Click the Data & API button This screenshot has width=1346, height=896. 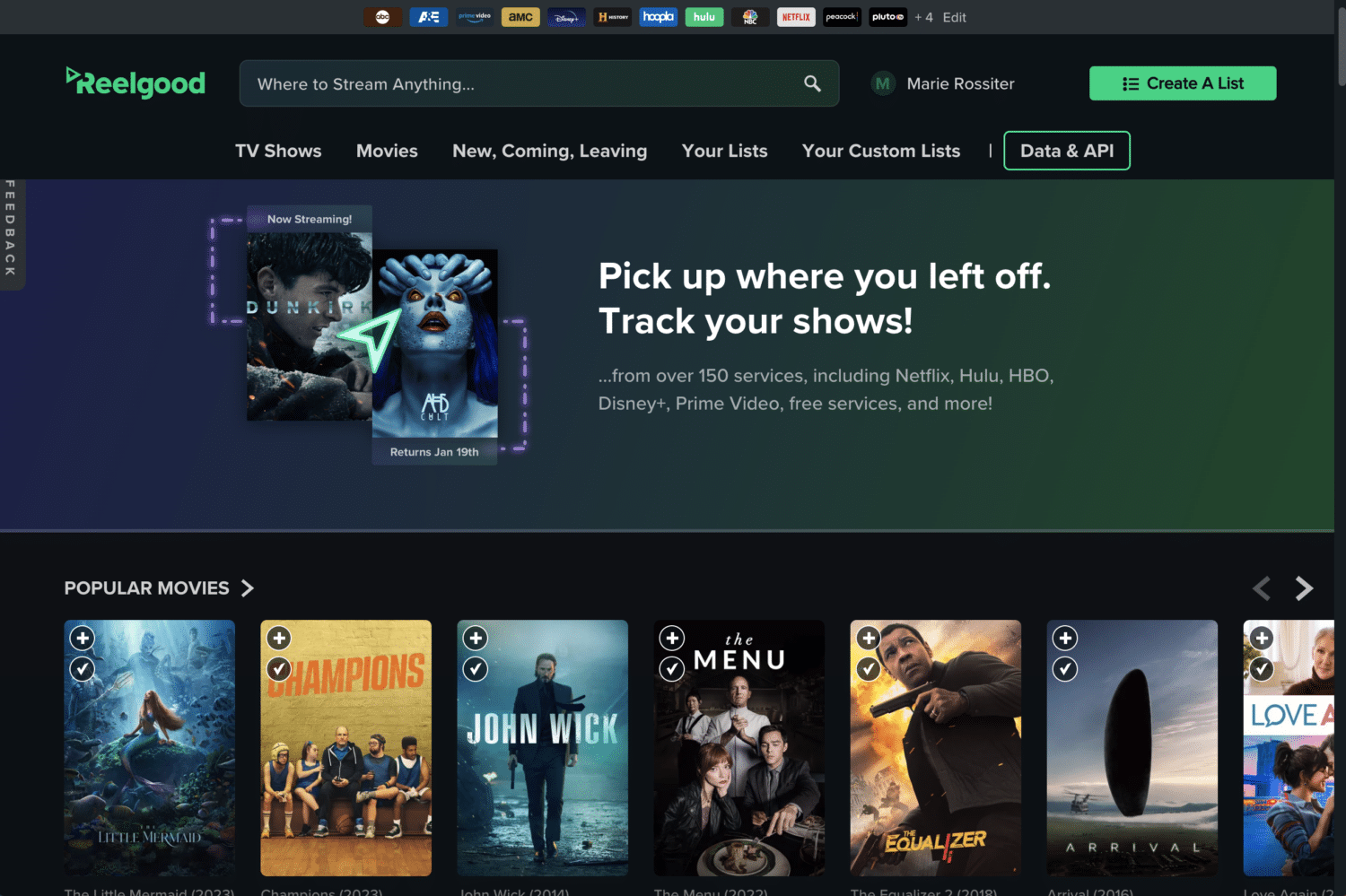(1066, 151)
